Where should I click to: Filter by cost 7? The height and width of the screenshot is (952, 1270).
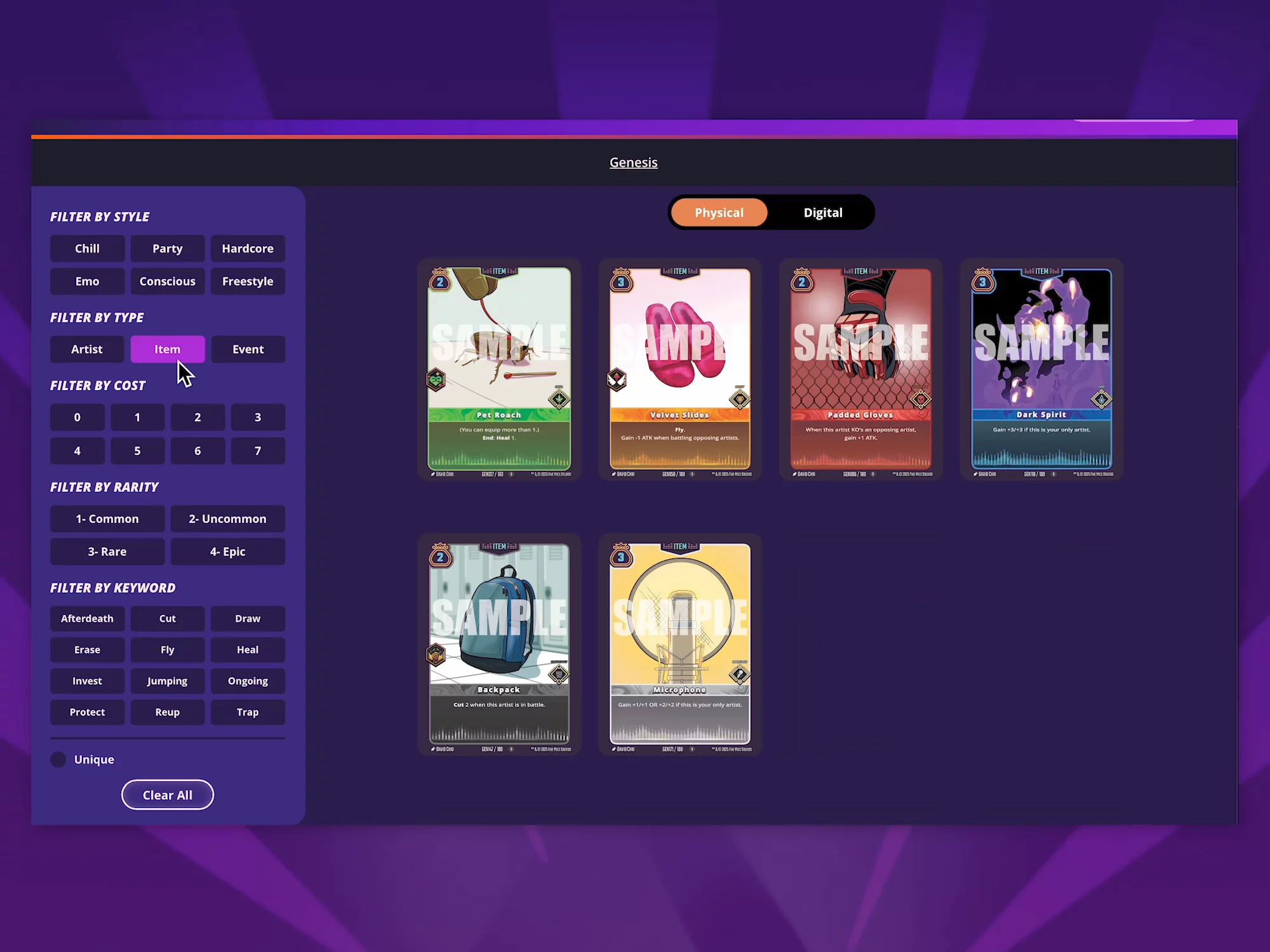pyautogui.click(x=258, y=451)
